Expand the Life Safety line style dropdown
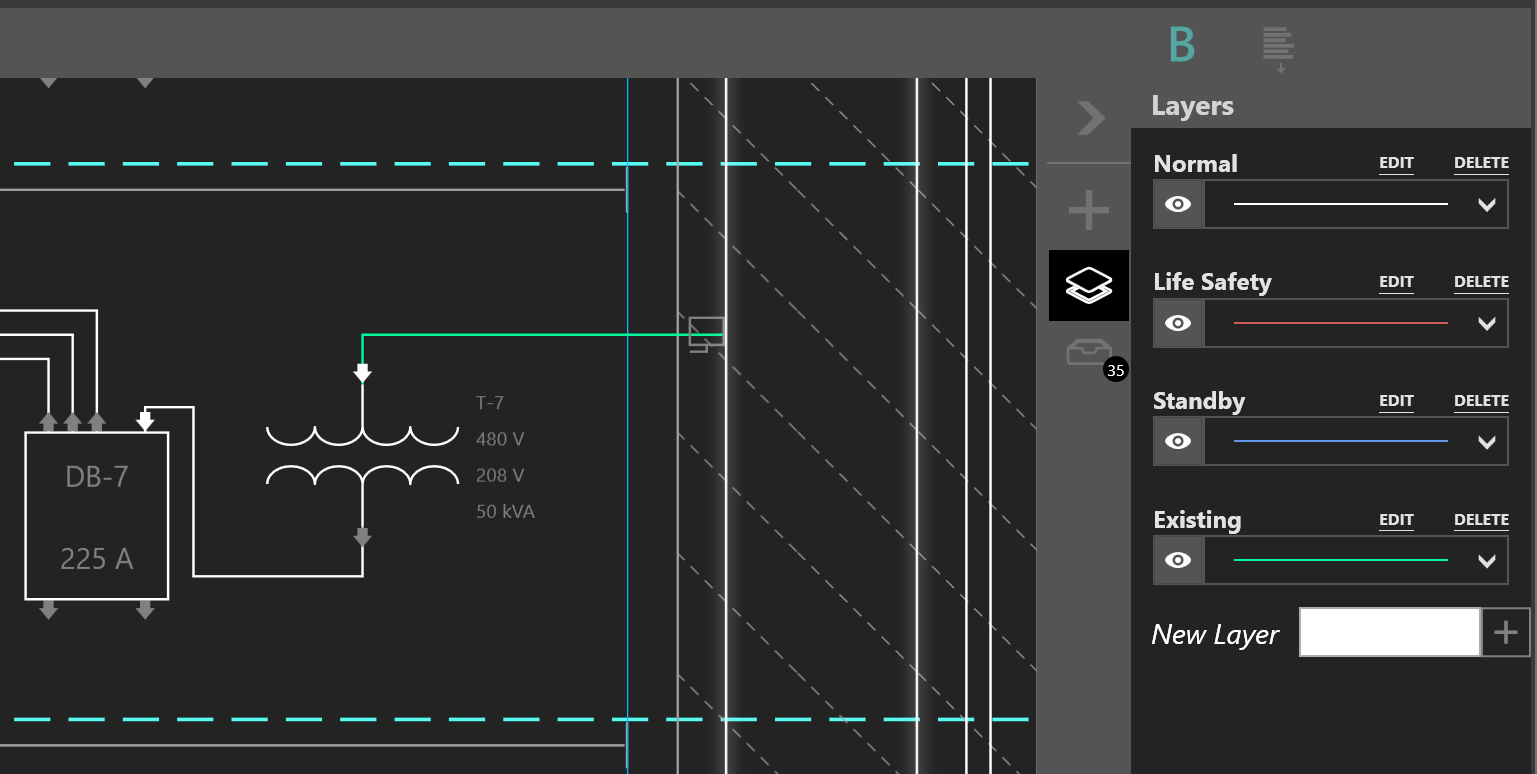Viewport: 1537px width, 774px height. pos(1486,324)
